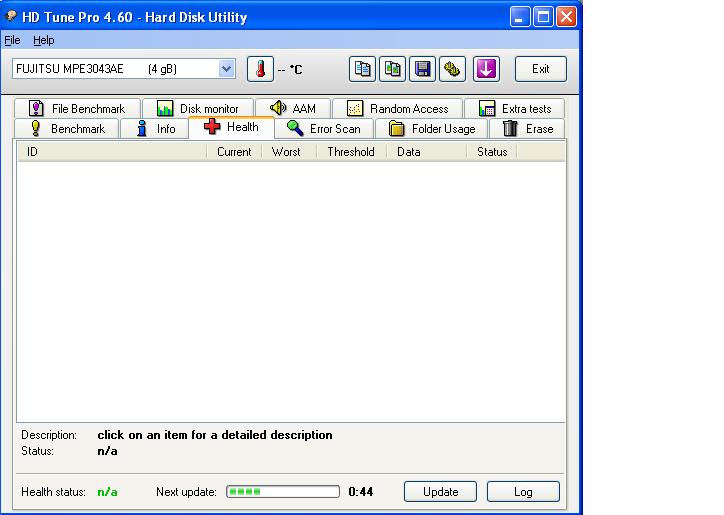Screen dimensions: 724x515
Task: Switch to the Benchmark tab
Action: point(67,129)
